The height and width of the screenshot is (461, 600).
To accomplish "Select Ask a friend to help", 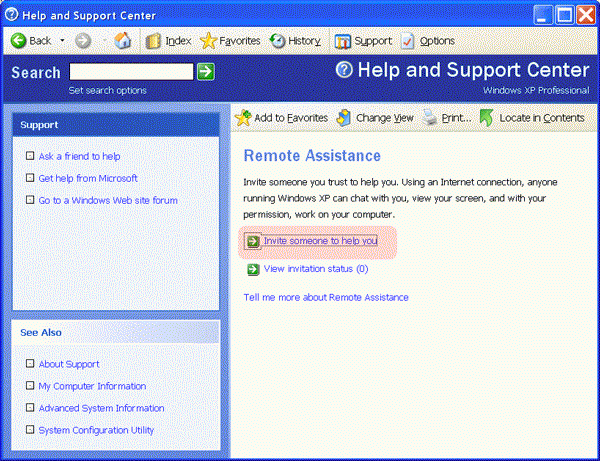I will click(x=79, y=156).
